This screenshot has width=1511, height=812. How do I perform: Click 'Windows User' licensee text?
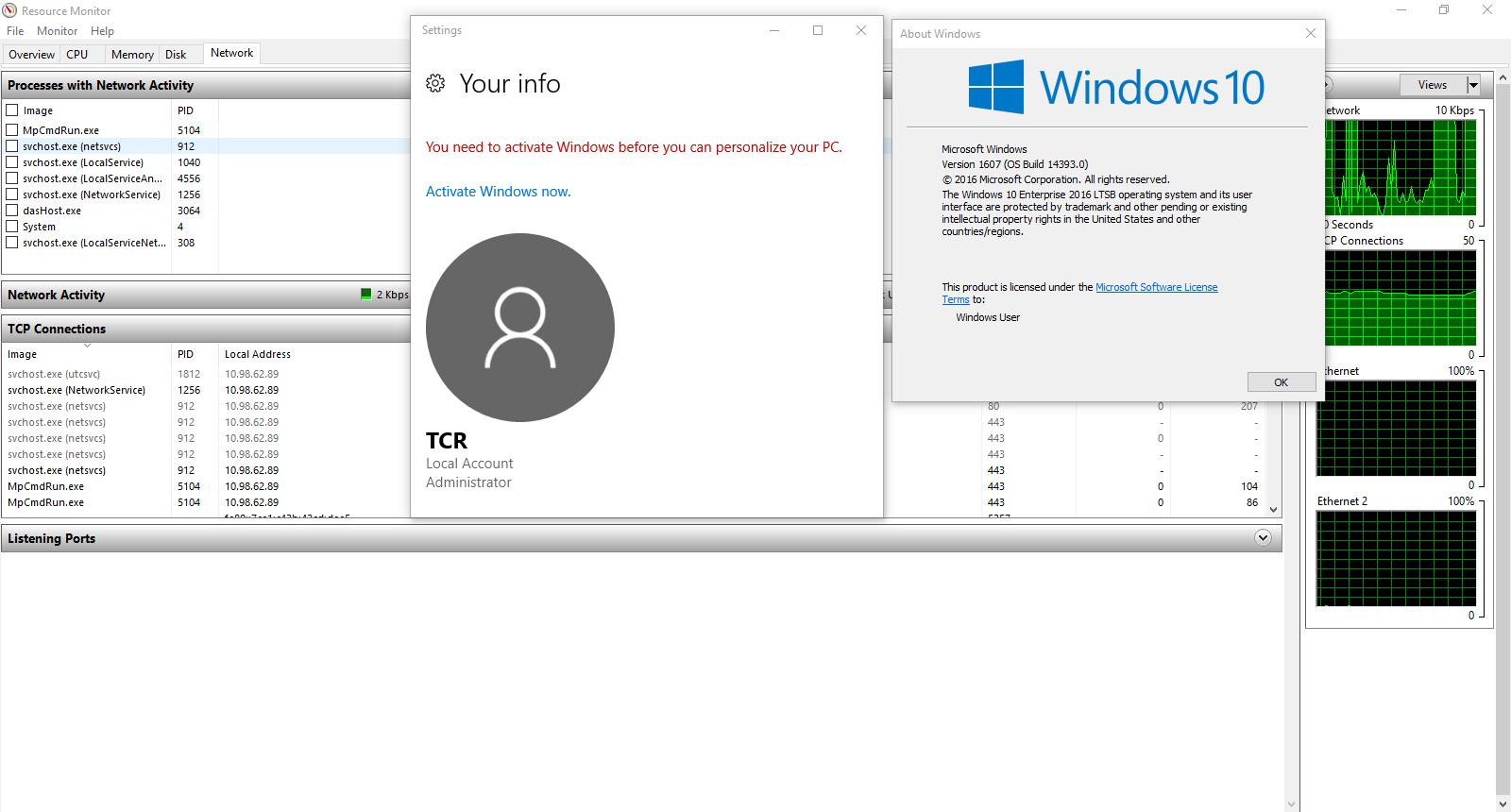point(988,317)
